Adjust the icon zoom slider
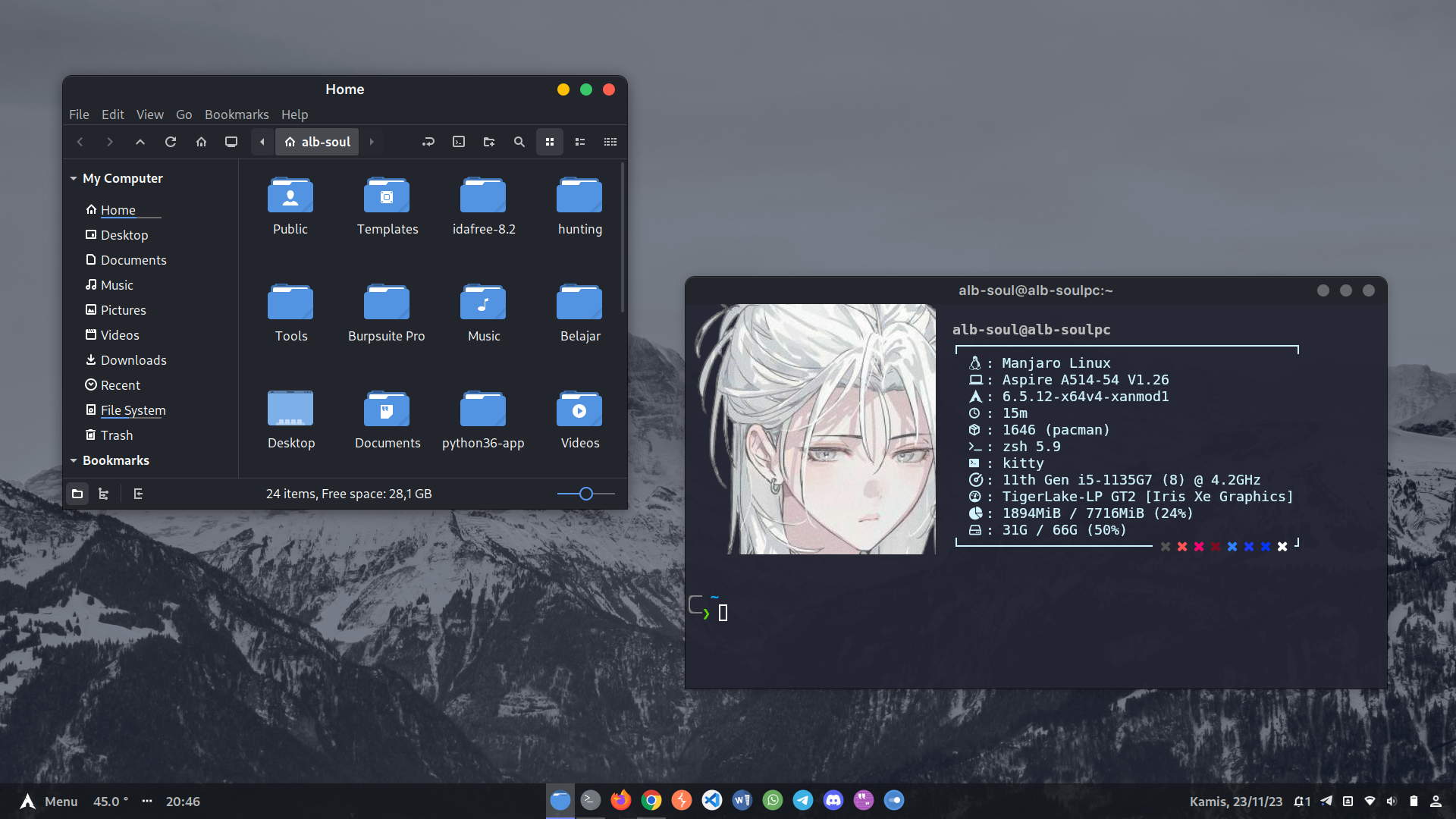Viewport: 1456px width, 819px height. click(x=585, y=494)
